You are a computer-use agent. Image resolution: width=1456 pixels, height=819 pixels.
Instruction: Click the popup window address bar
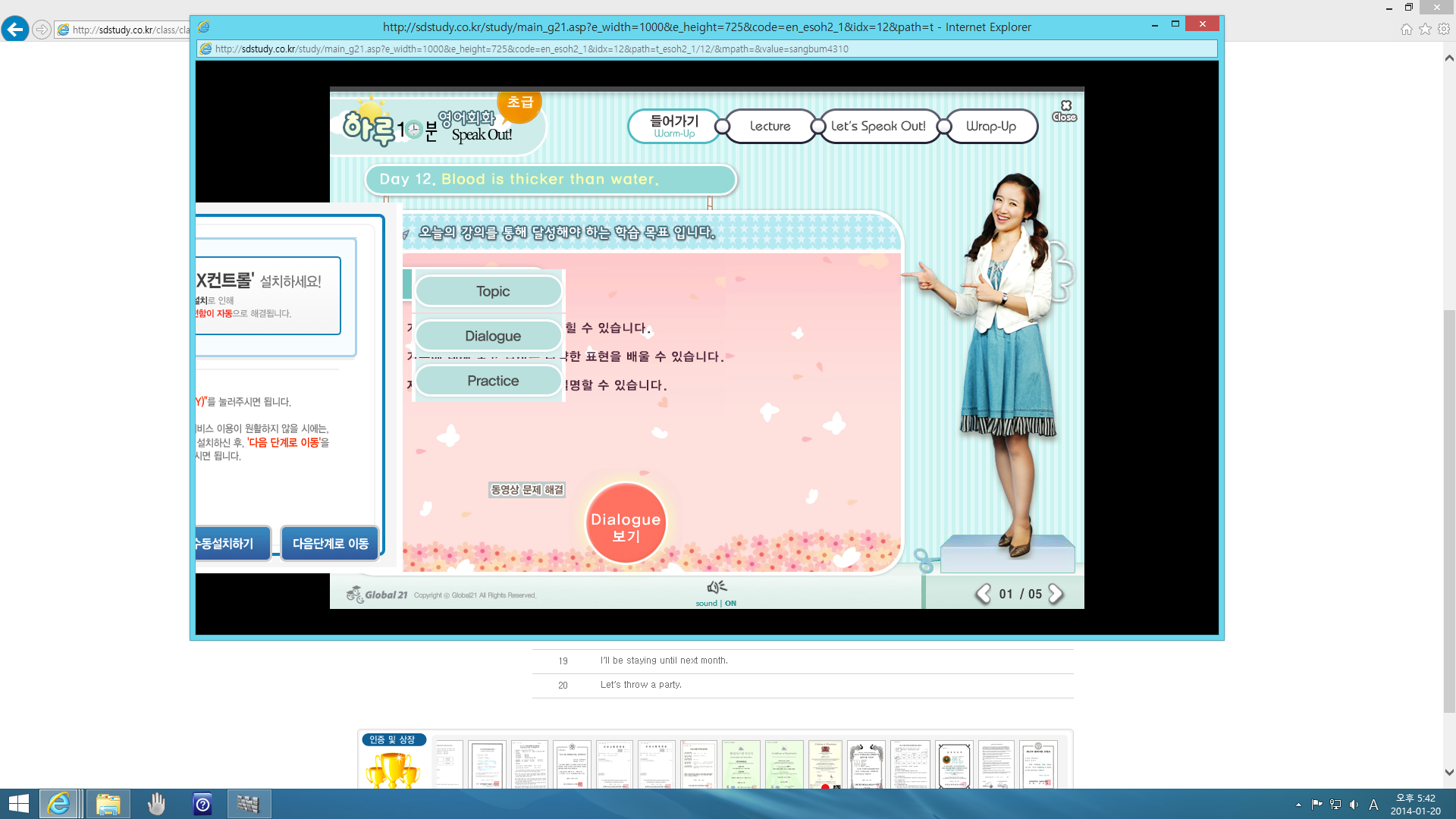click(707, 49)
